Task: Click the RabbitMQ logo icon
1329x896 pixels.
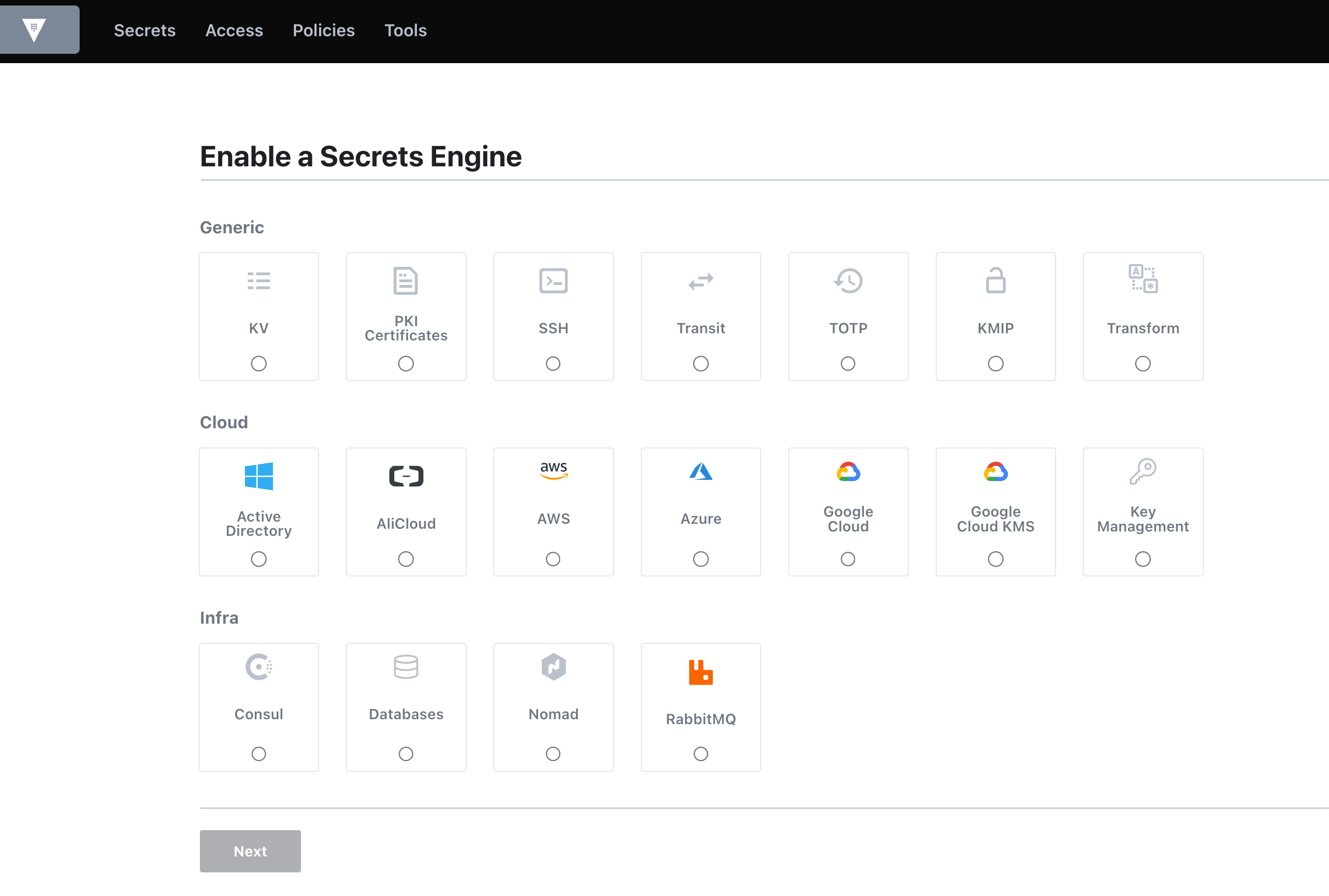Action: point(701,672)
